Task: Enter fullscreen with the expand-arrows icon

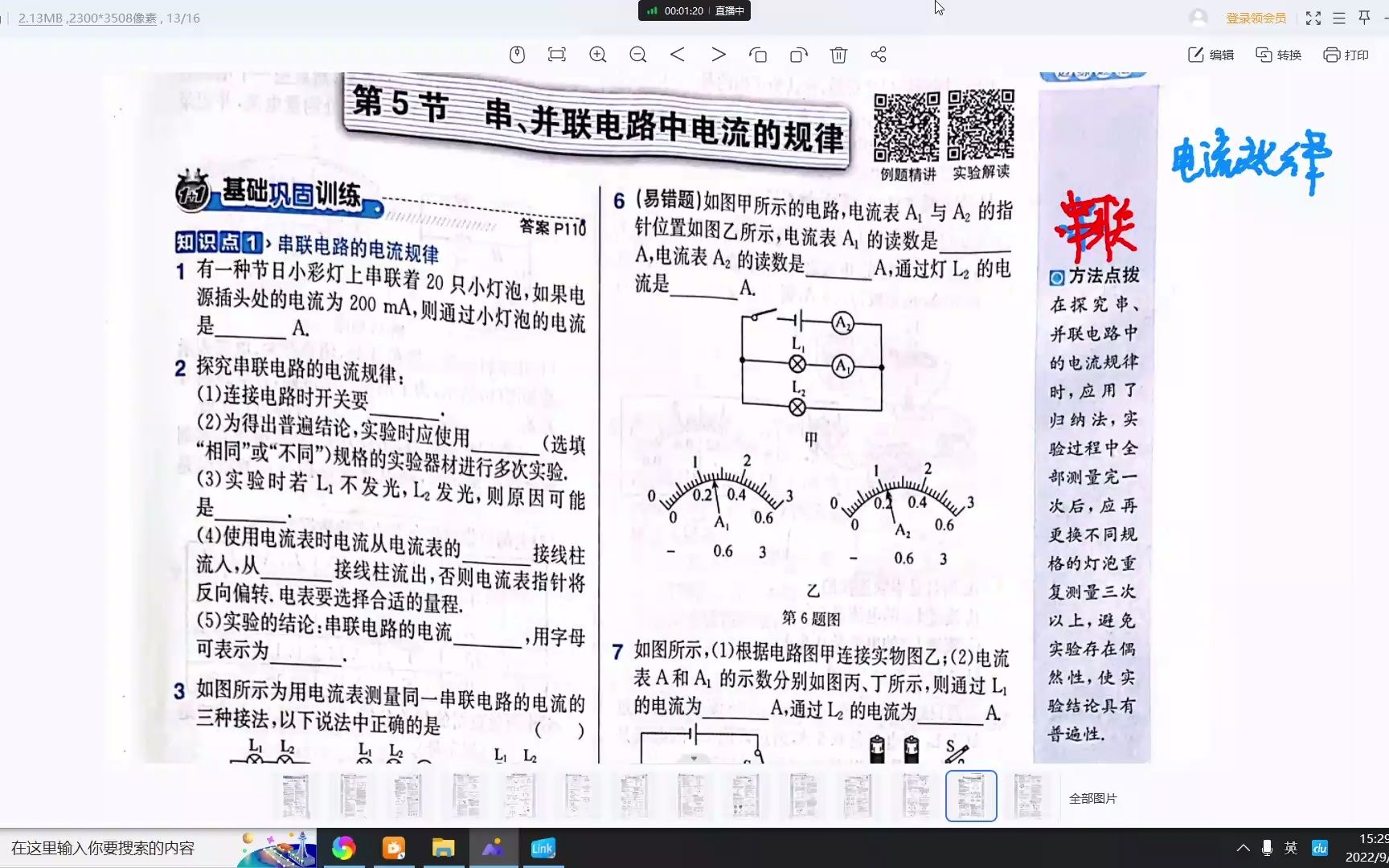Action: pos(1313,18)
